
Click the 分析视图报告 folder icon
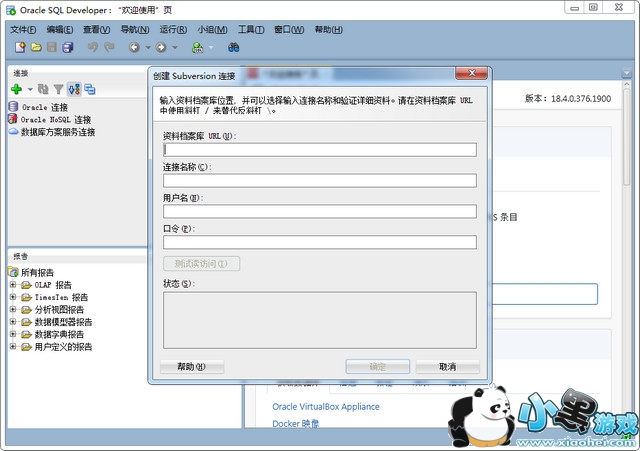tap(26, 310)
